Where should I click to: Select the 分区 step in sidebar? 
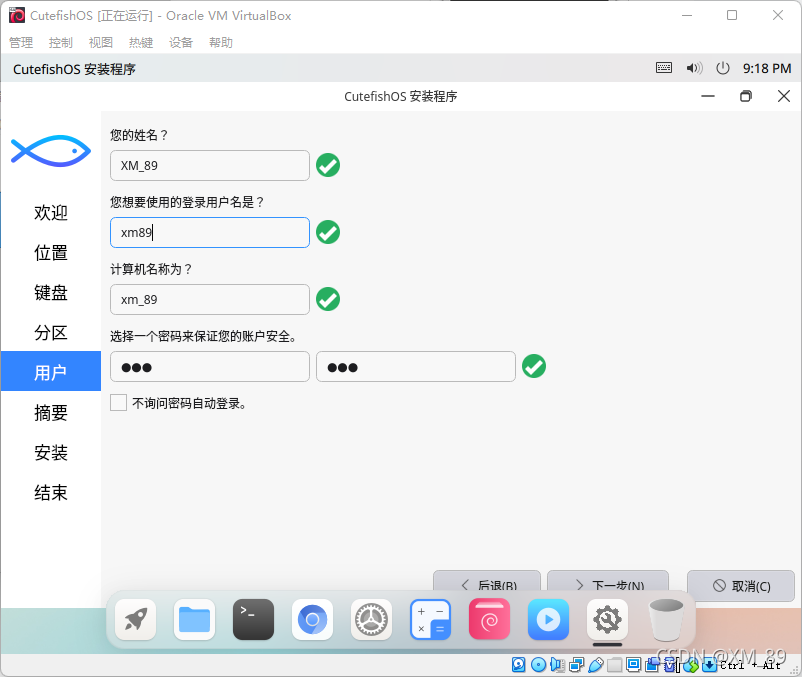click(51, 332)
